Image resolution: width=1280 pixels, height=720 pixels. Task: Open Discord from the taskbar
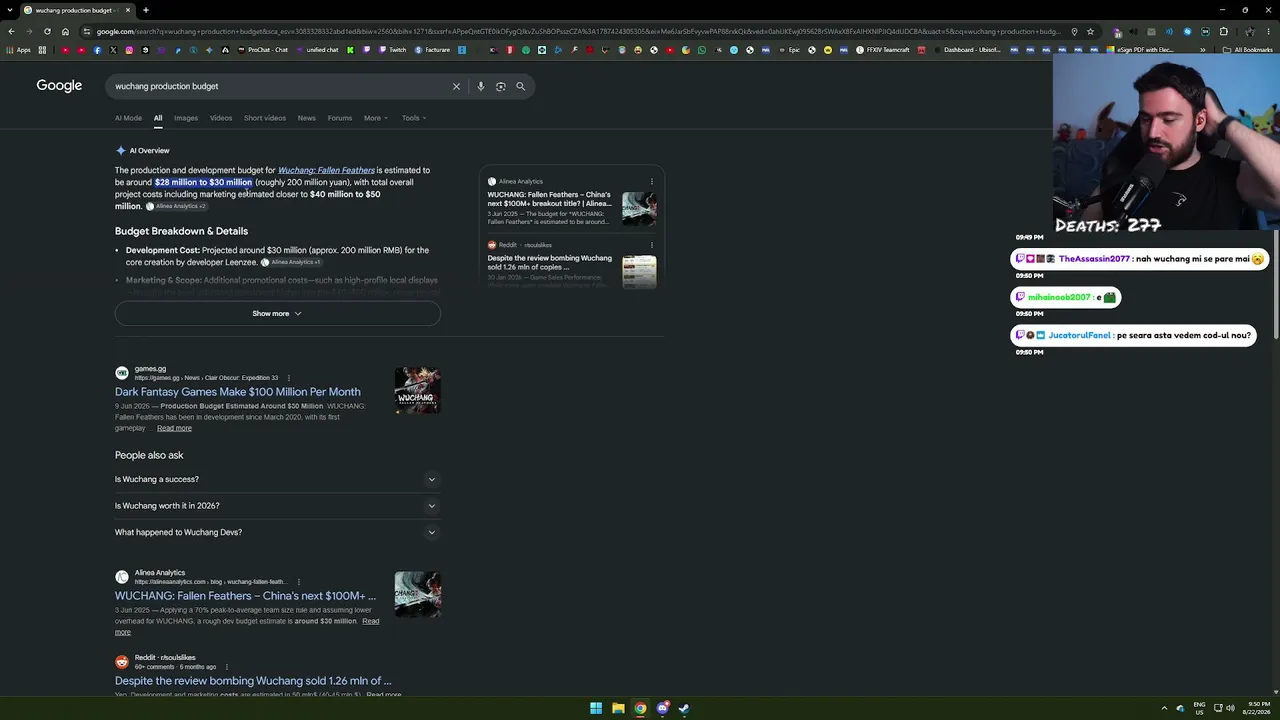point(662,708)
